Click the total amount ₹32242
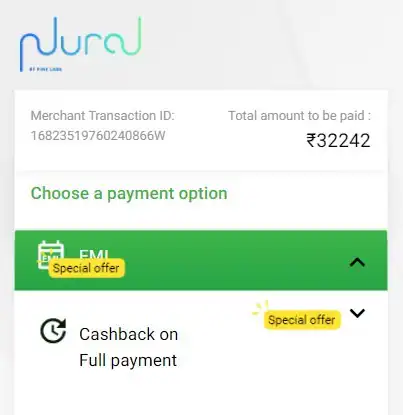 click(338, 140)
